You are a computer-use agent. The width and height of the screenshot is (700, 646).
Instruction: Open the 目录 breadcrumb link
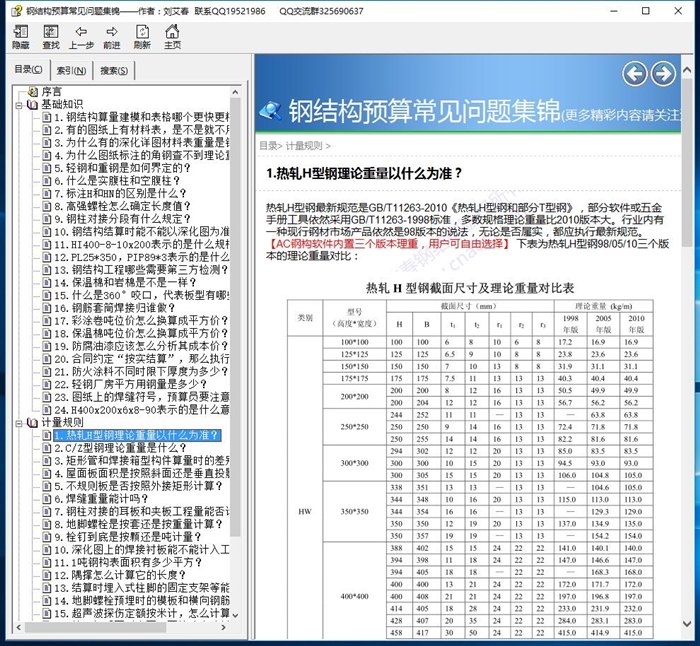268,146
